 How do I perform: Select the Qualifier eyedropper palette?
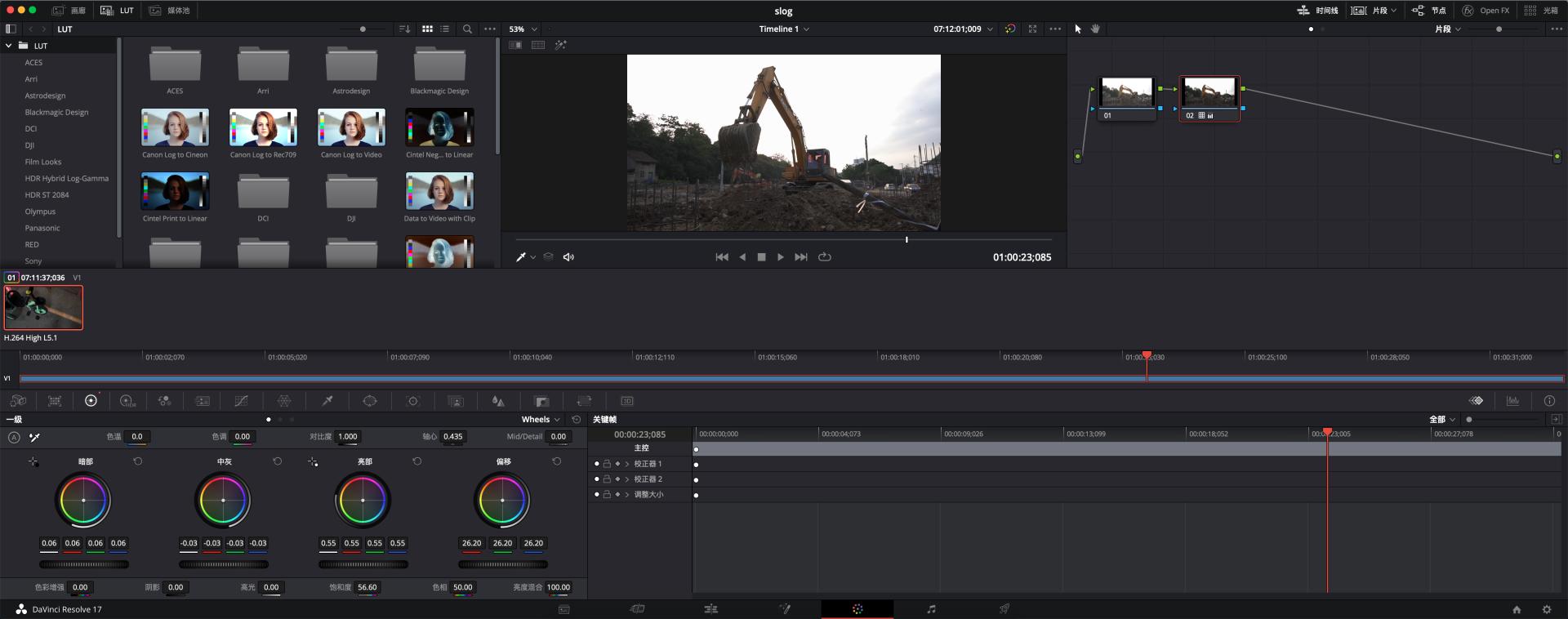(327, 401)
